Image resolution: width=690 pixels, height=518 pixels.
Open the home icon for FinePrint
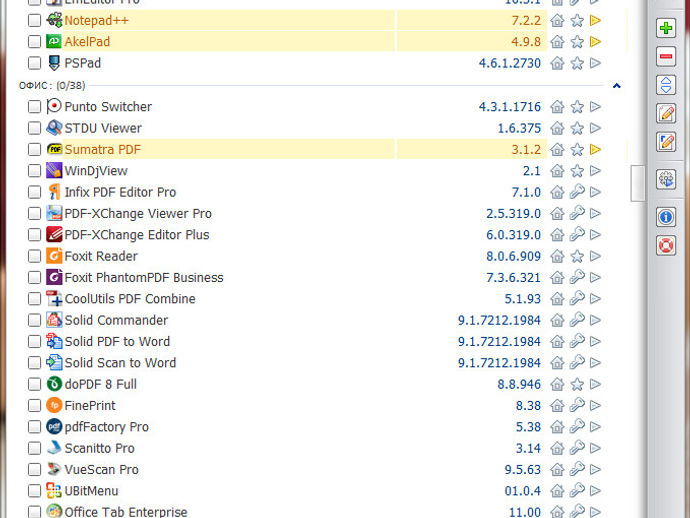(557, 405)
